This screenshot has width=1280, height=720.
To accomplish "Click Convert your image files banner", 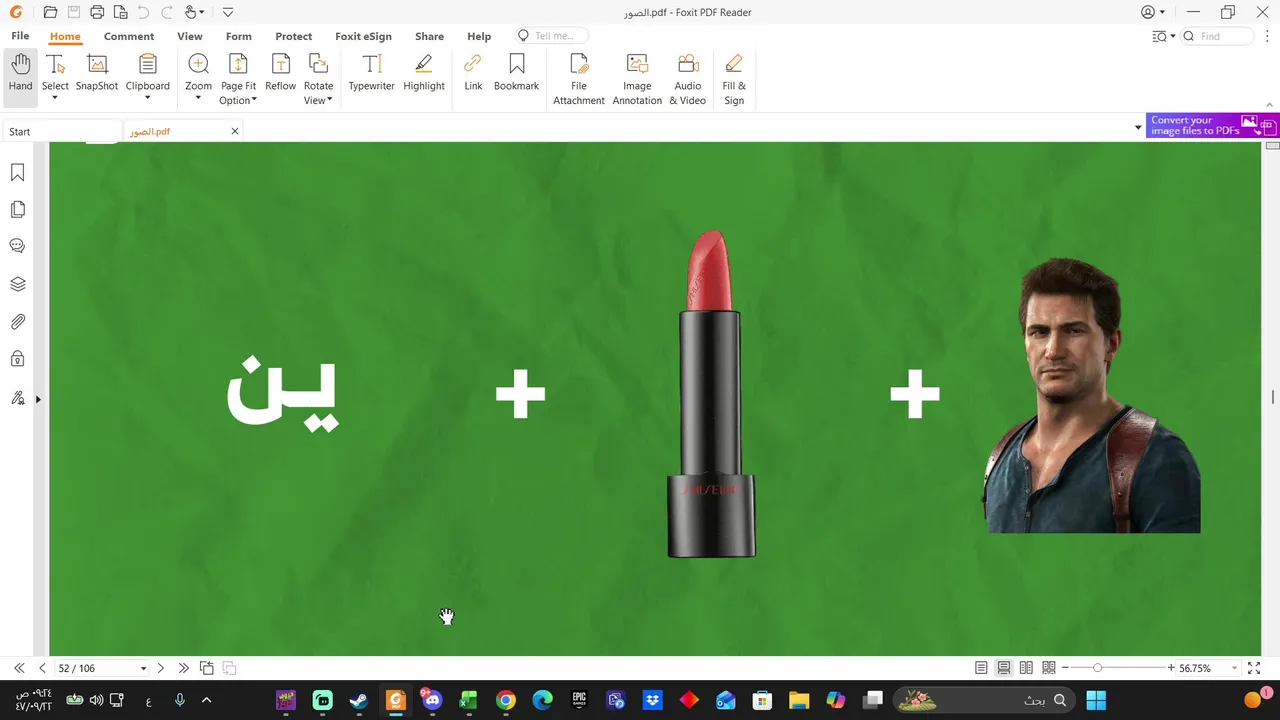I will point(1212,126).
